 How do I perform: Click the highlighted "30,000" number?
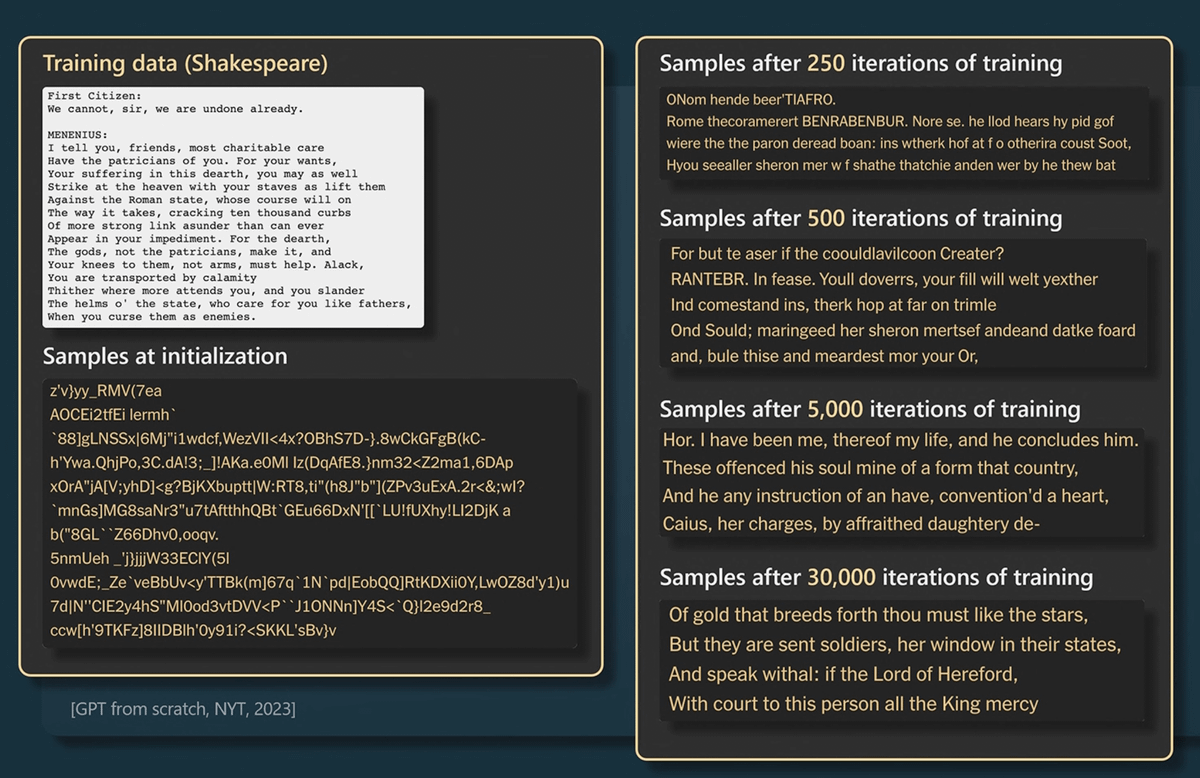841,577
